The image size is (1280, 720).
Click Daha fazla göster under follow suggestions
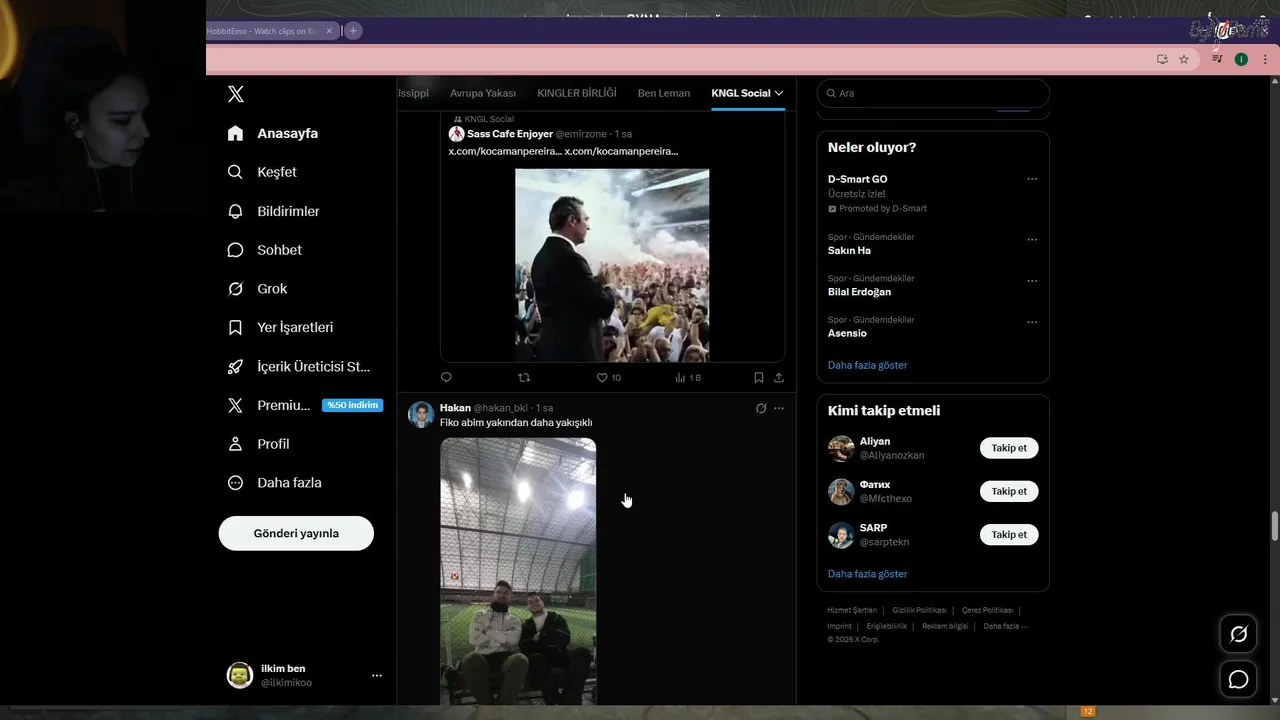tap(867, 574)
